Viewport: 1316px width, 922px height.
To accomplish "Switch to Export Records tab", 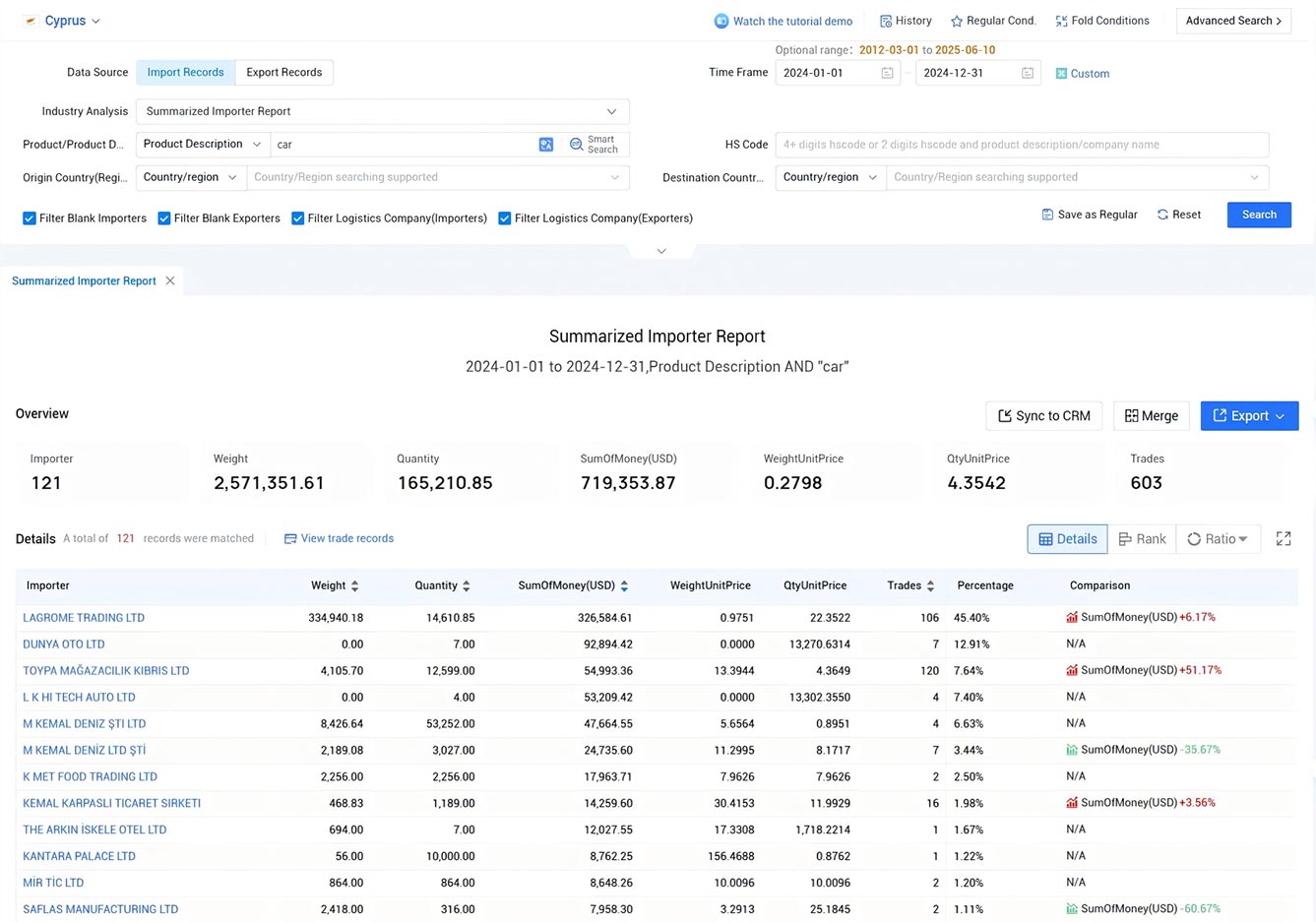I will pyautogui.click(x=284, y=73).
